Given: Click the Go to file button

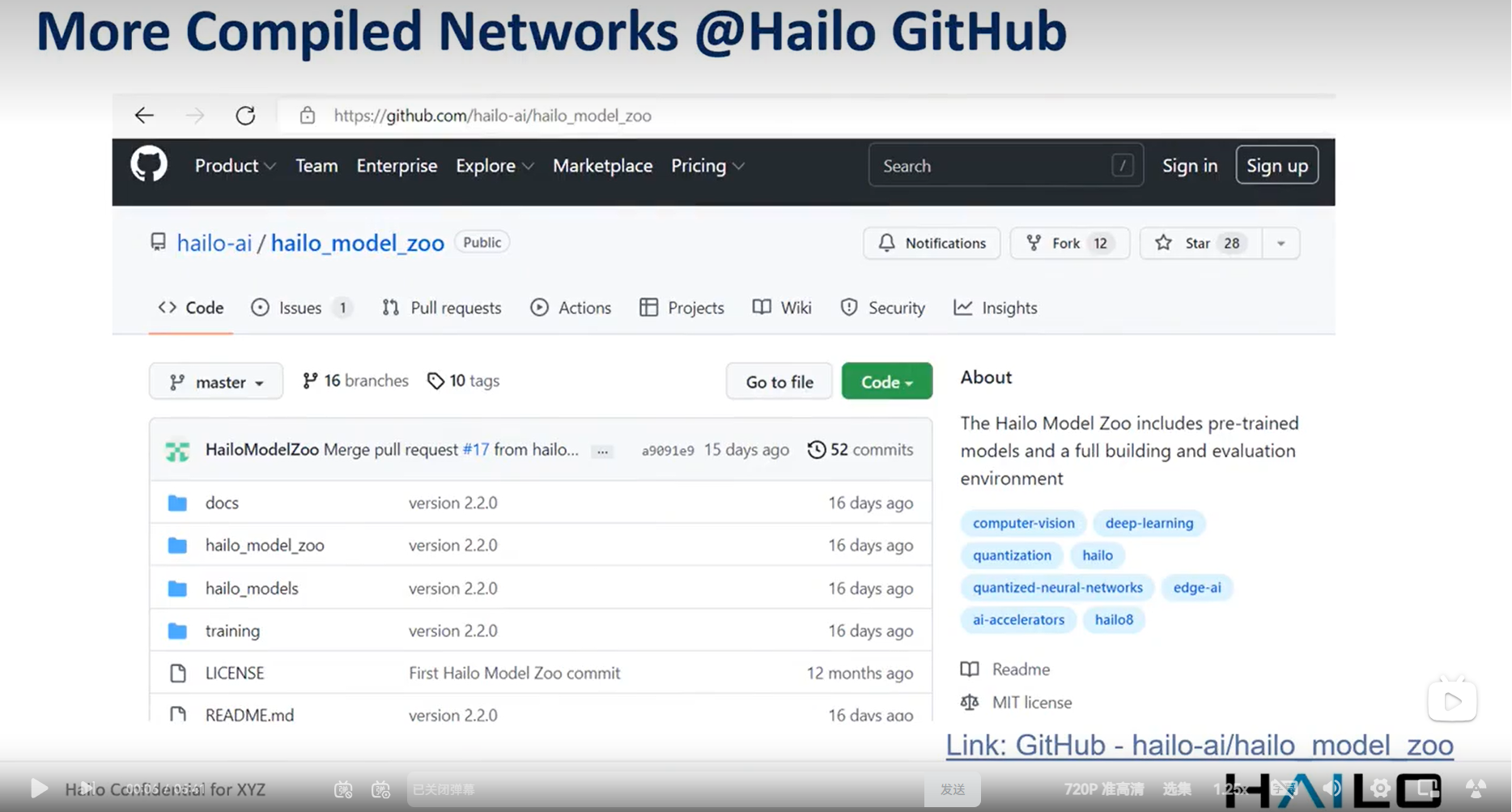Looking at the screenshot, I should [779, 381].
